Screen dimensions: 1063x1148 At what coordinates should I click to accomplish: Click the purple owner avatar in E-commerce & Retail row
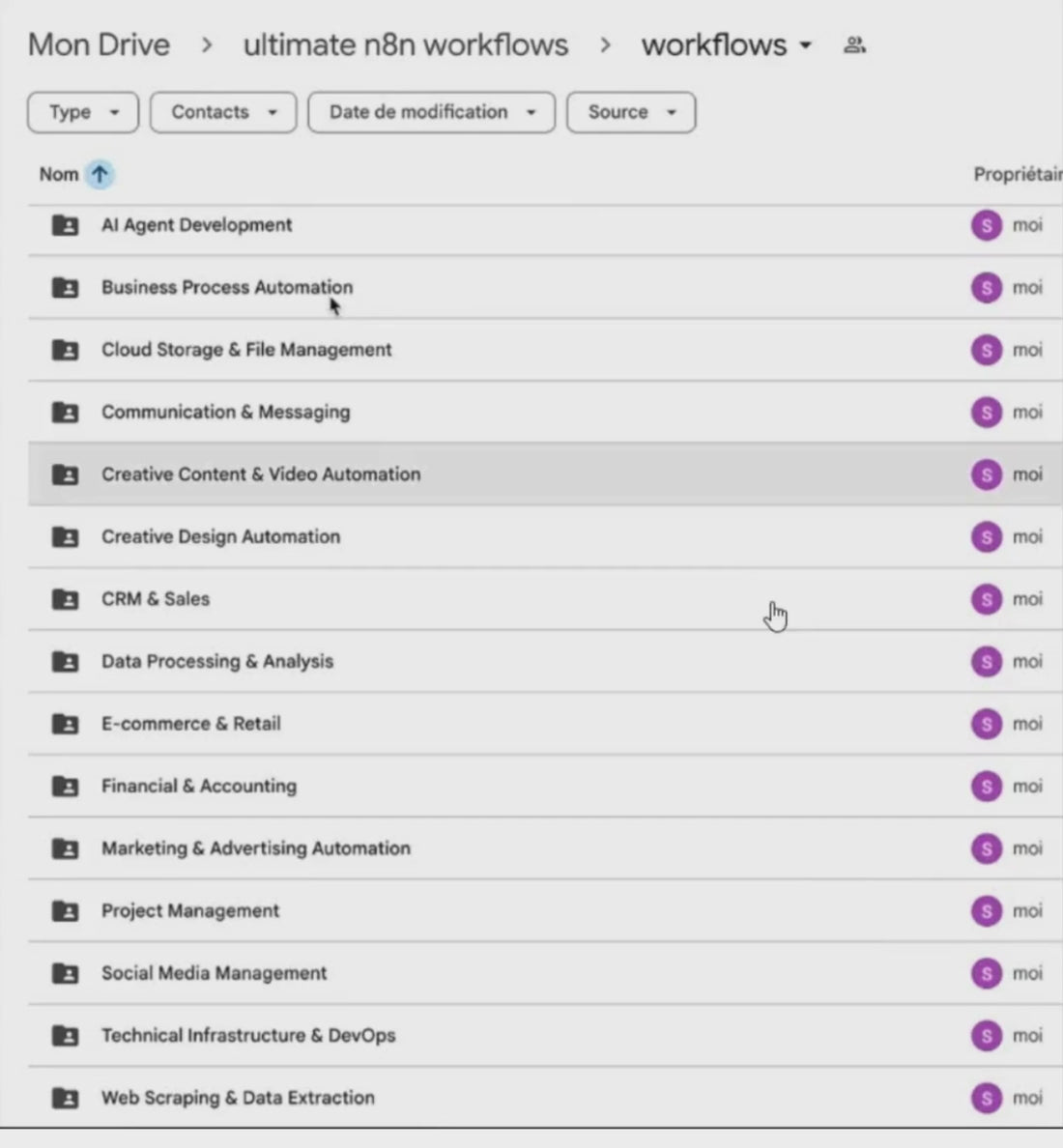click(x=986, y=724)
